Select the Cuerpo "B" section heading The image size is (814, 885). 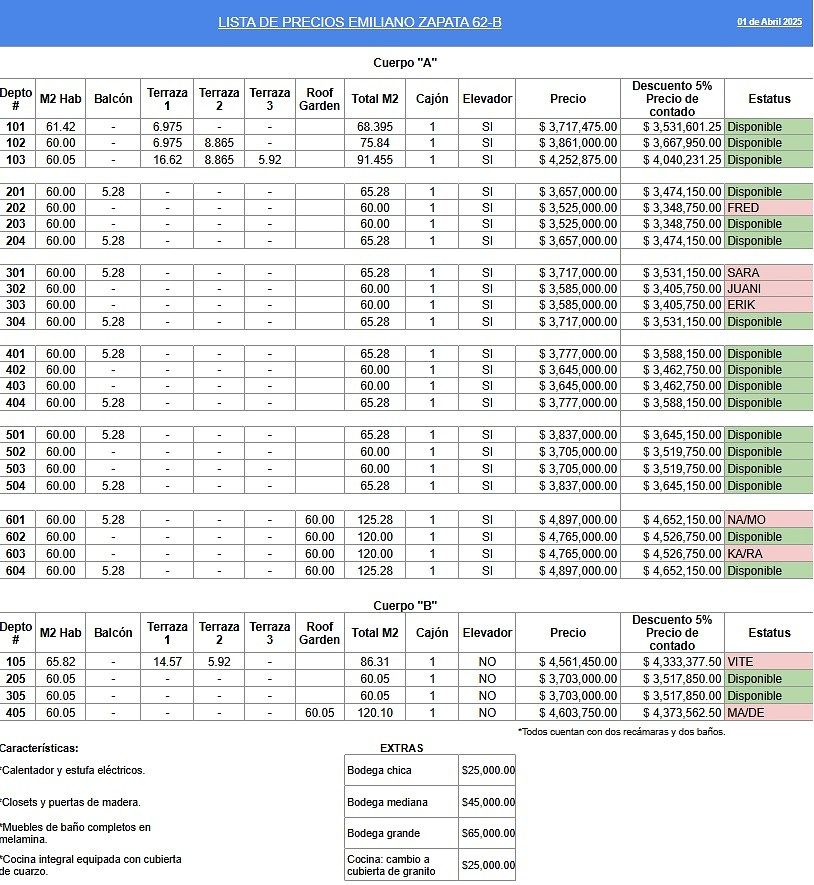point(404,606)
